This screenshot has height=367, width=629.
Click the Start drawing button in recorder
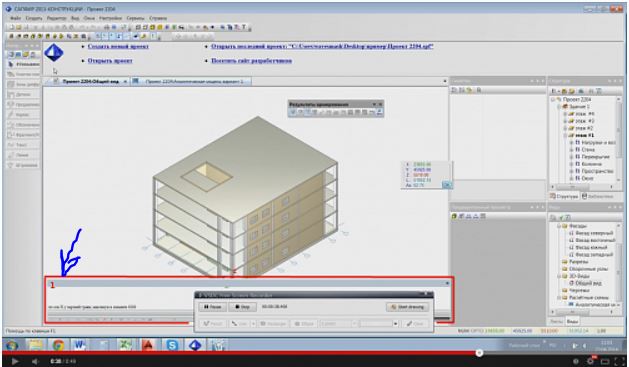coord(408,307)
